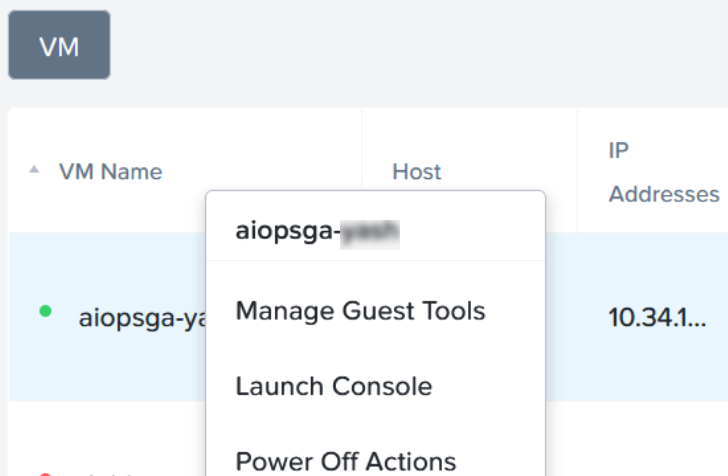Click the red status dot in the lower row

[45, 473]
